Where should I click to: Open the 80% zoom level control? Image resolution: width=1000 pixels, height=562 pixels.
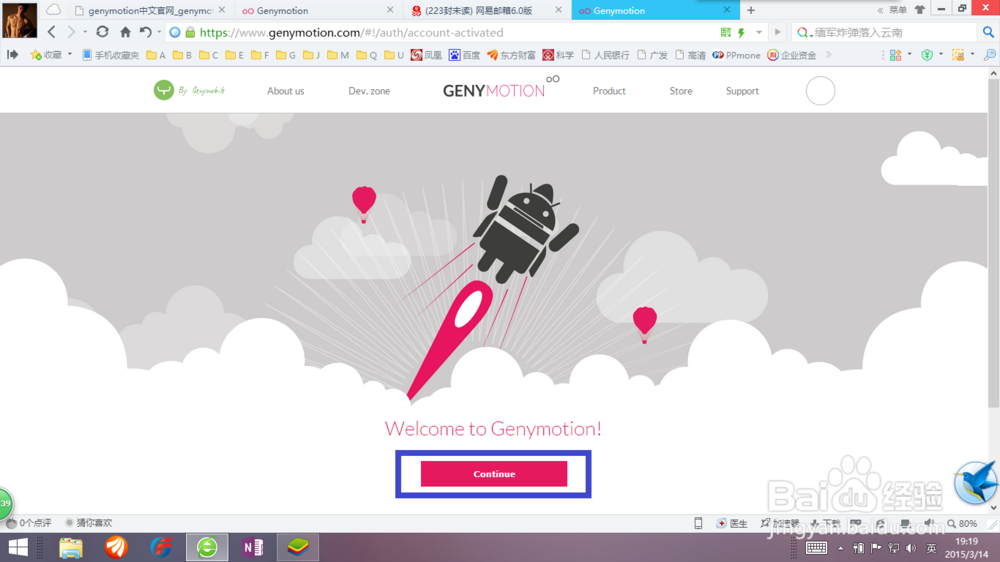tap(962, 523)
